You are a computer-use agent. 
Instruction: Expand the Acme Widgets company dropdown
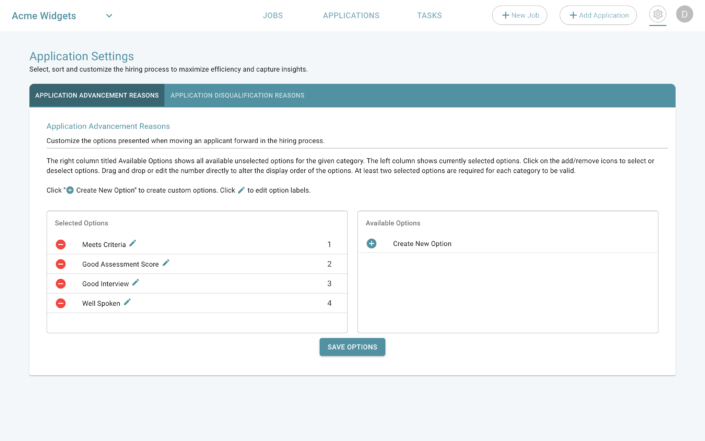coord(108,15)
